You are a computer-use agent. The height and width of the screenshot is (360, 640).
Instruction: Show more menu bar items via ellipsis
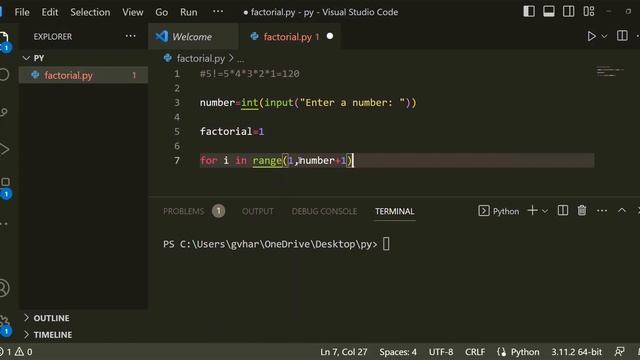[218, 11]
